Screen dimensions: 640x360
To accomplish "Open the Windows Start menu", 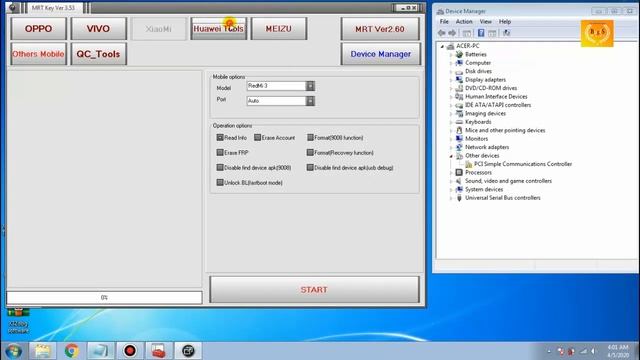I will 13,351.
